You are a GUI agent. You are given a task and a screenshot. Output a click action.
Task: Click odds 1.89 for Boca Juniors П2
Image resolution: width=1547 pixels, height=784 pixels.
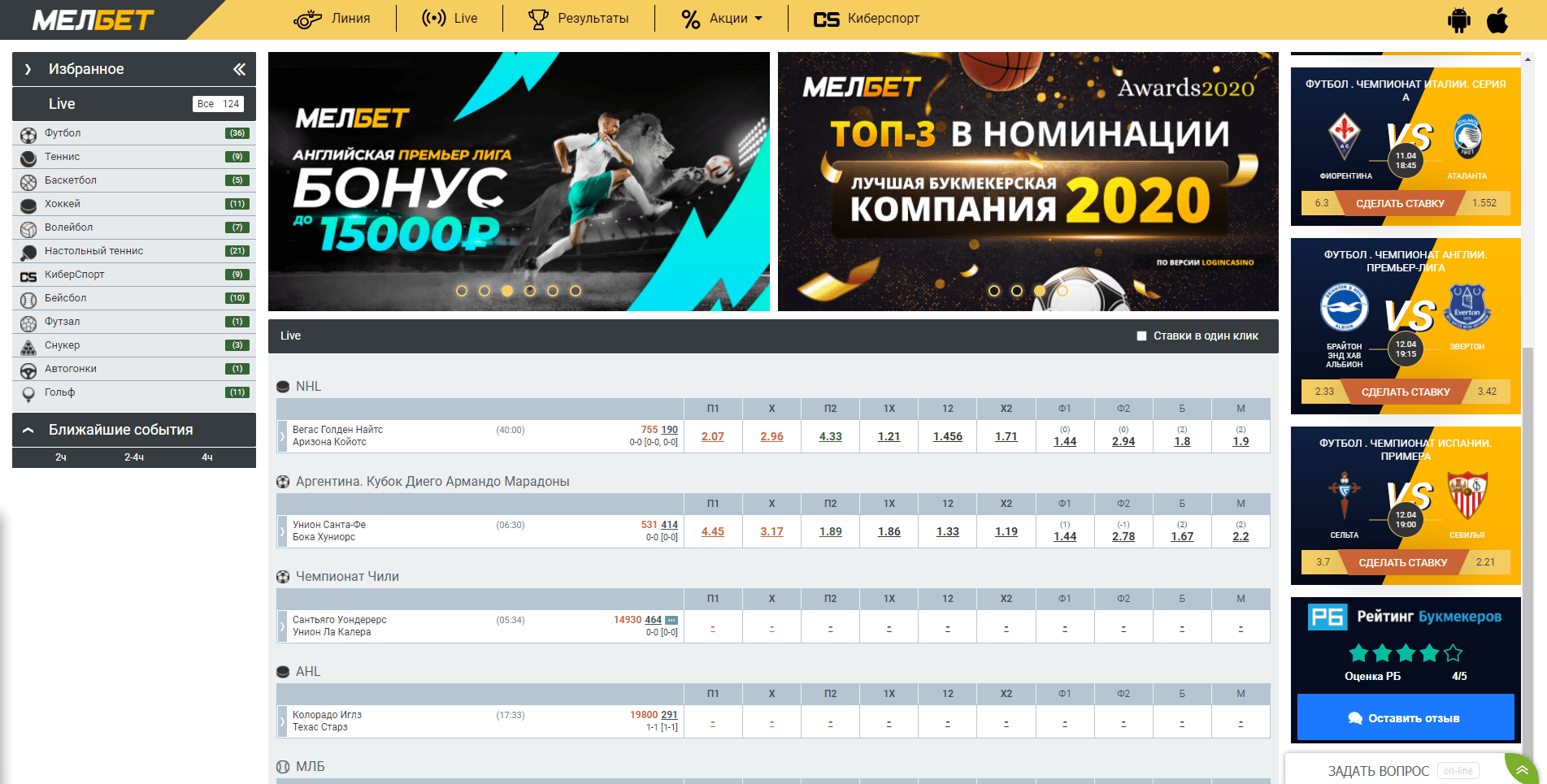tap(831, 531)
